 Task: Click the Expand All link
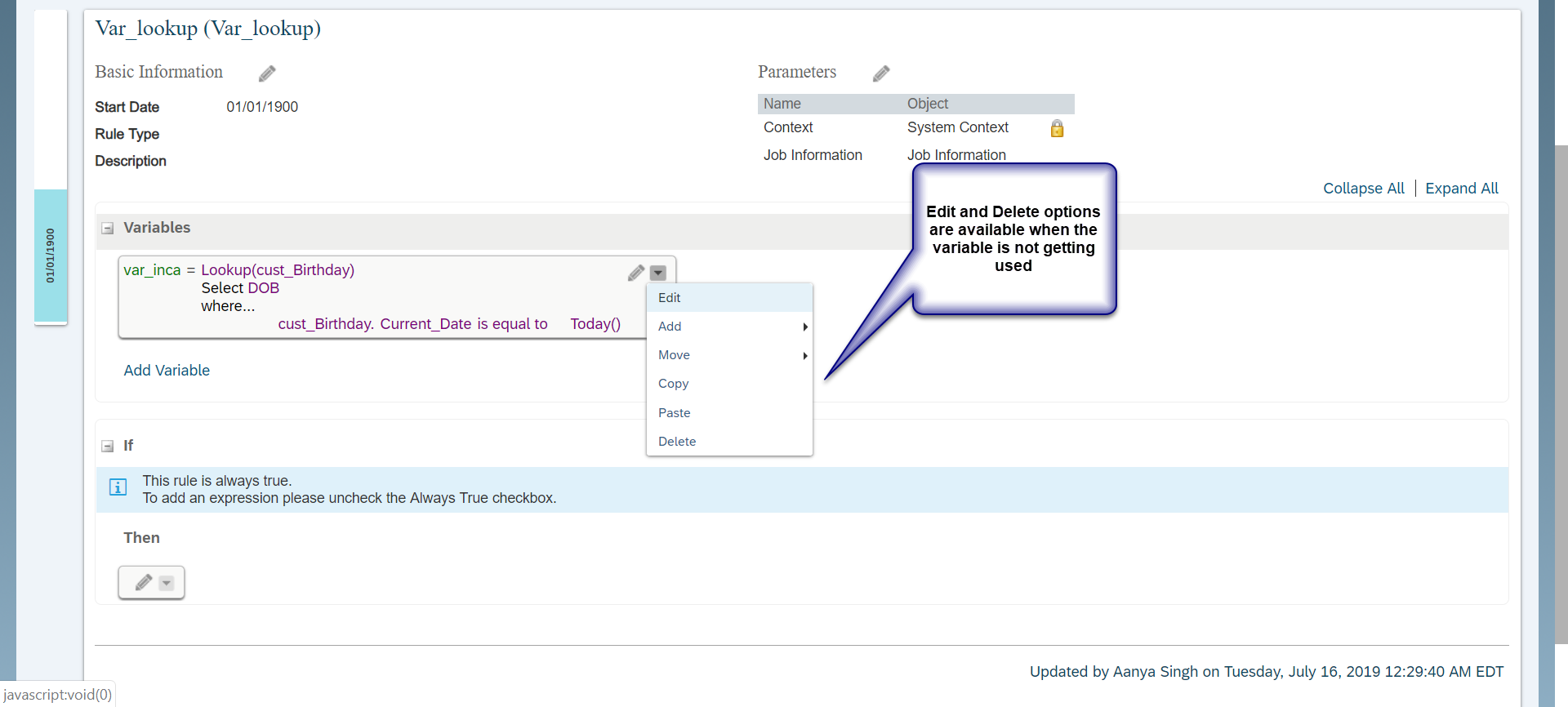coord(1462,189)
